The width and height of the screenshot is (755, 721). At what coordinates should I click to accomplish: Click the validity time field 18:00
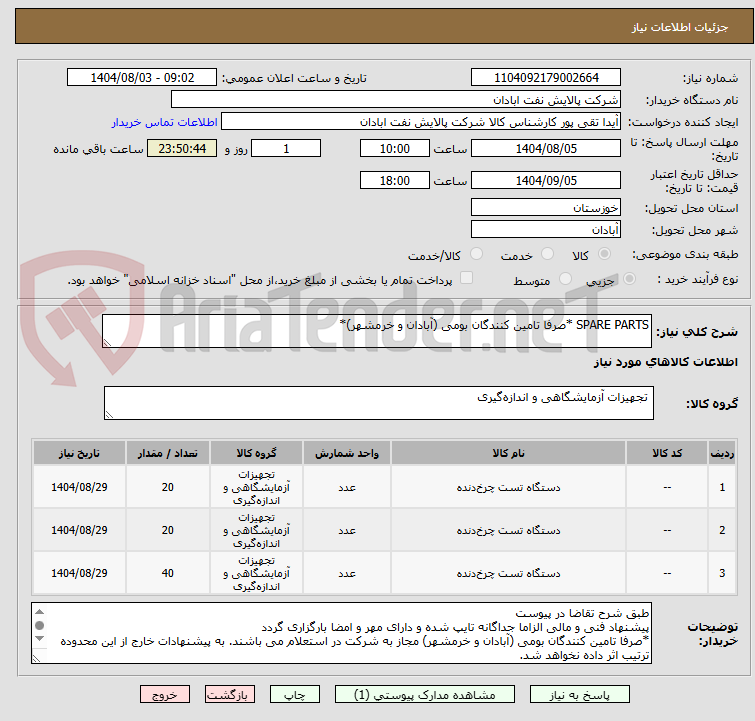[395, 180]
